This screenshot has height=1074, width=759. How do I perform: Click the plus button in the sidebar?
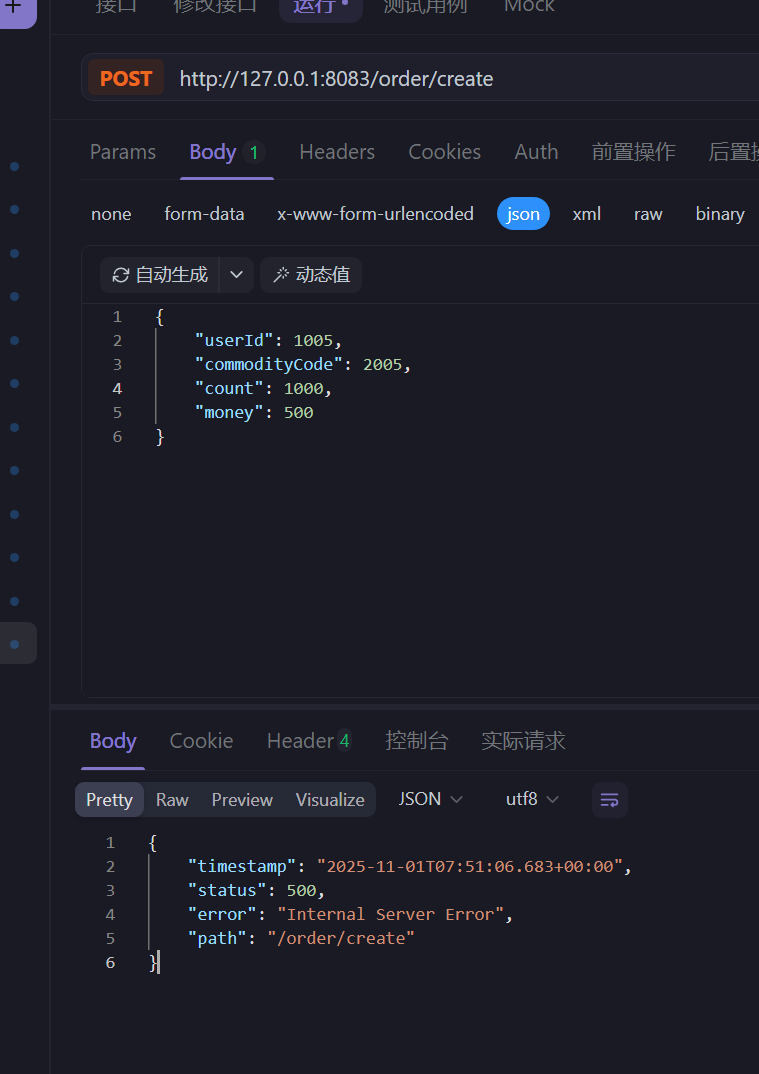coord(15,8)
